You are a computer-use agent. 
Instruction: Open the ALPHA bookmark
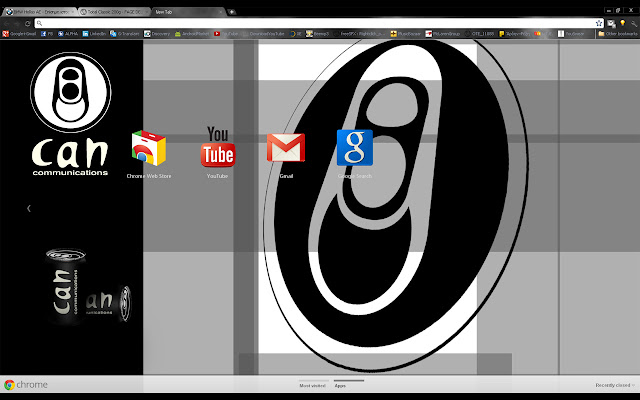[68, 34]
